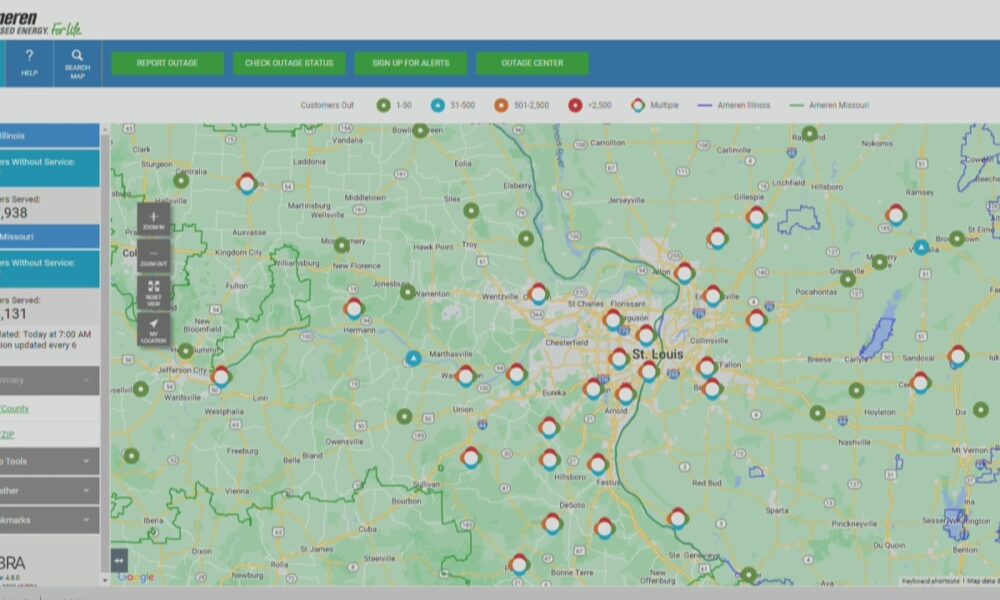Open the Outage Center
This screenshot has width=1000, height=600.
532,63
